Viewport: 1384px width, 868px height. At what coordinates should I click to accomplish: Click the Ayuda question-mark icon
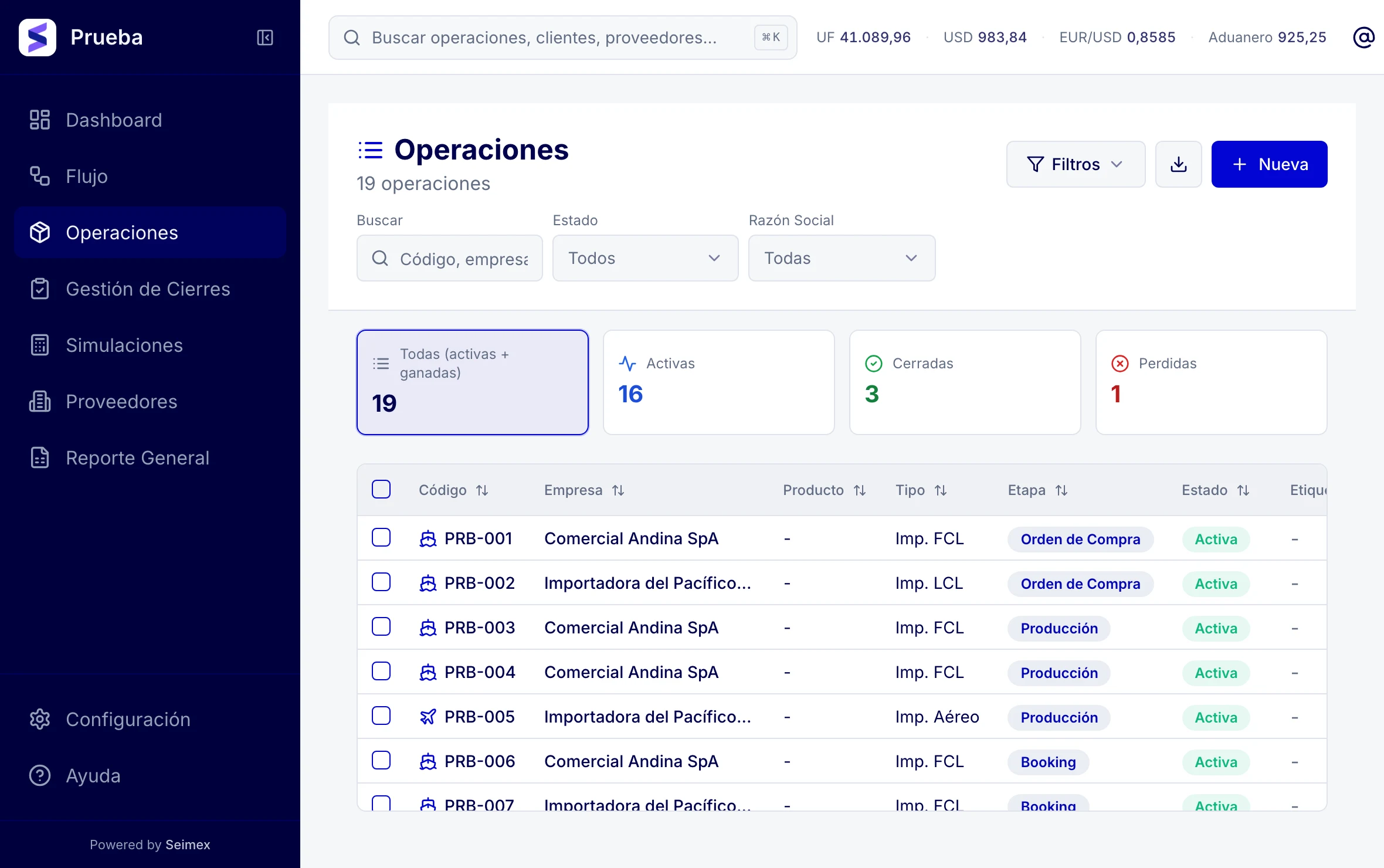(x=40, y=775)
